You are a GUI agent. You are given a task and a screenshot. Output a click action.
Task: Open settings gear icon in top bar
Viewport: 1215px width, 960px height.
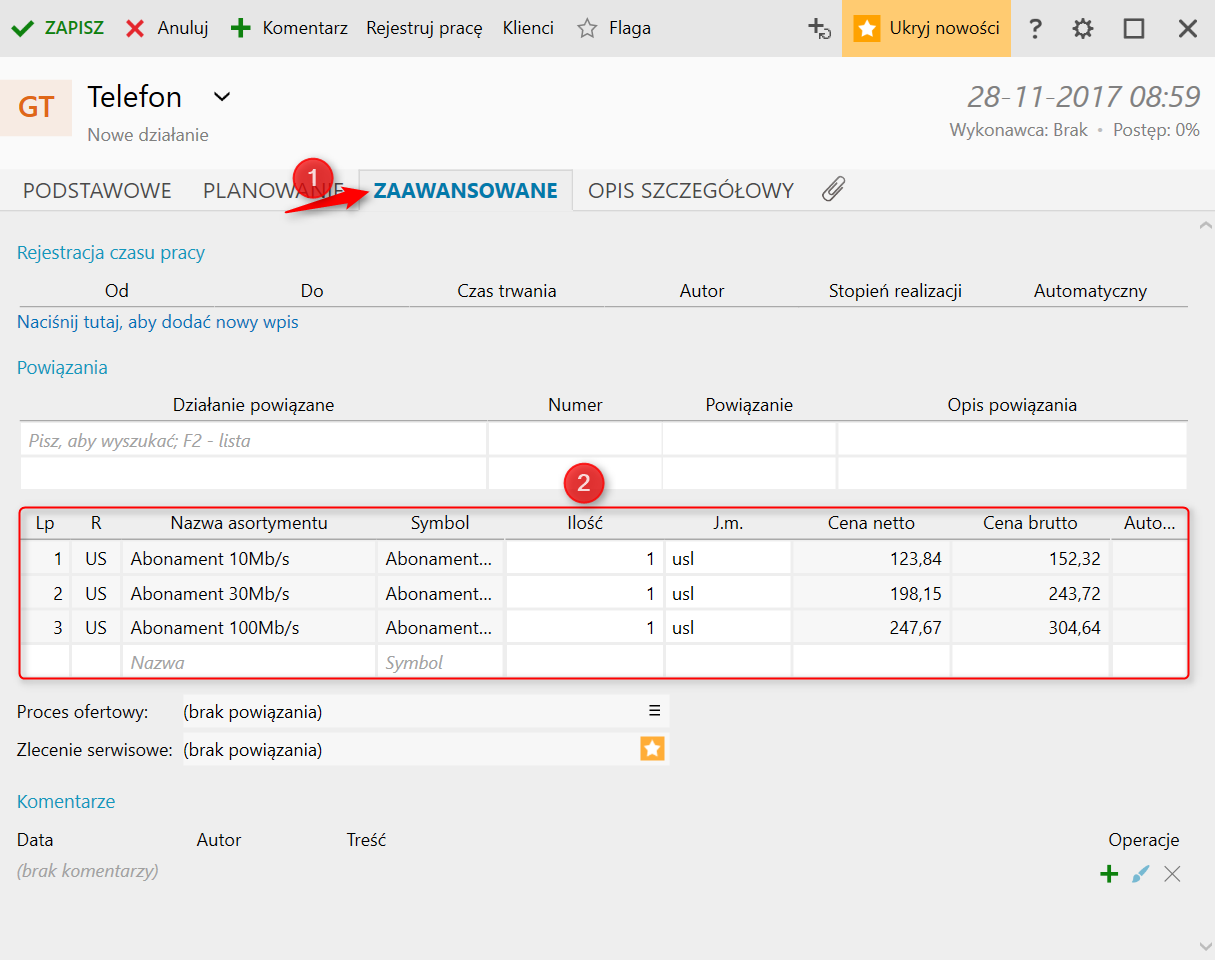(1083, 28)
